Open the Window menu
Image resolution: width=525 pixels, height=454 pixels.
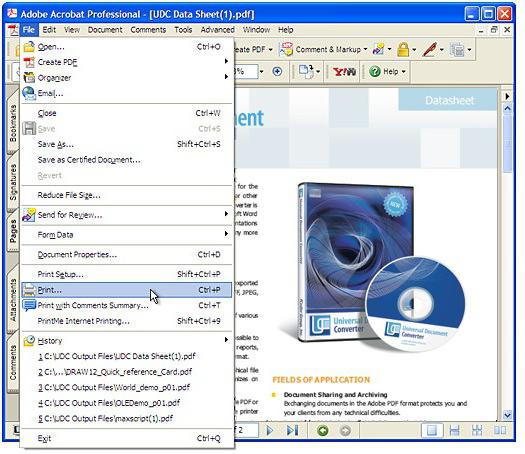tap(256, 30)
